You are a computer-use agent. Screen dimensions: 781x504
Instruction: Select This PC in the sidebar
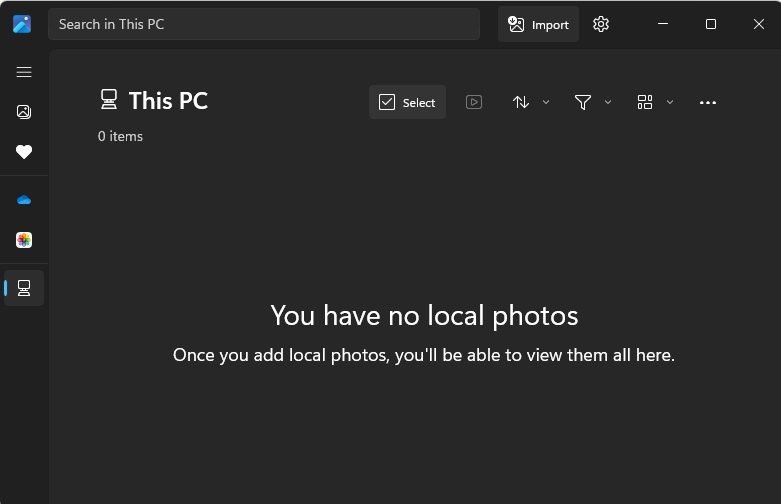pyautogui.click(x=24, y=288)
